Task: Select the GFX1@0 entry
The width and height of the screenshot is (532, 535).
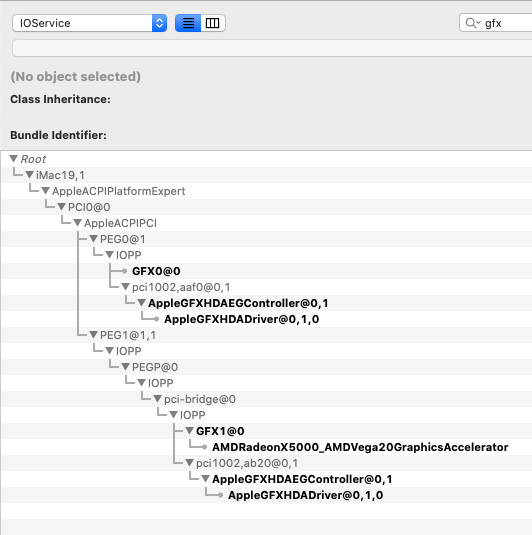Action: (x=220, y=431)
